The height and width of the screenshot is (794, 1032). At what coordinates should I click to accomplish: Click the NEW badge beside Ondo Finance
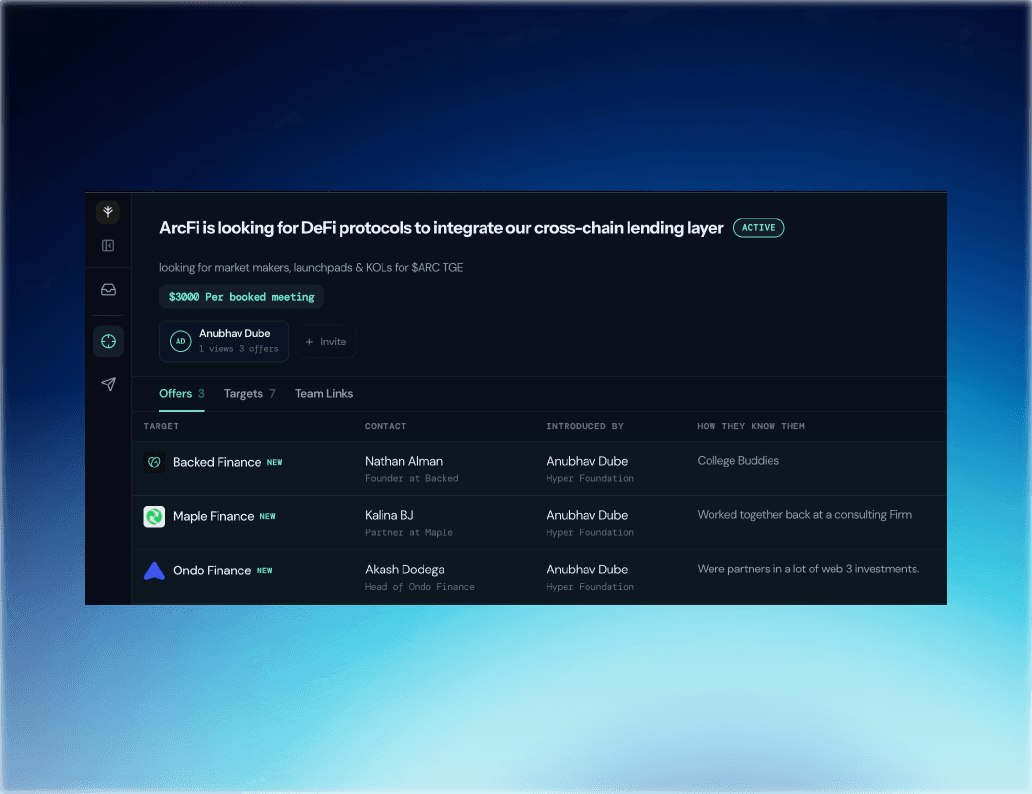pyautogui.click(x=265, y=571)
